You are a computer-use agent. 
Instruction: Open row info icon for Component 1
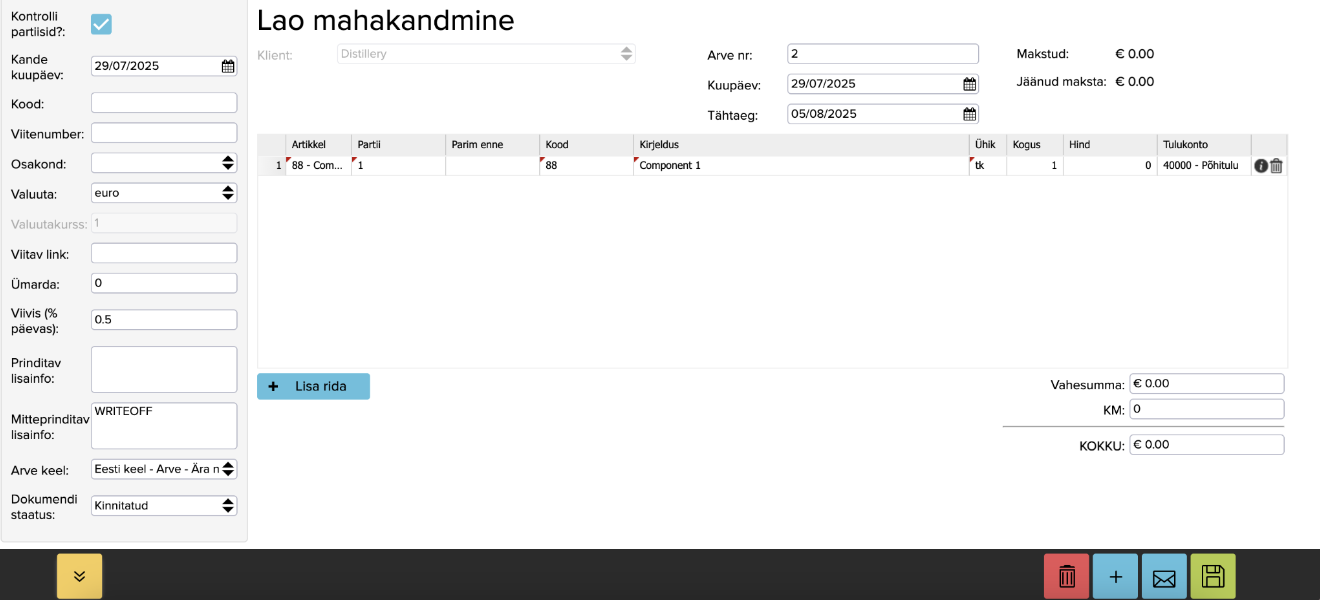click(x=1260, y=166)
